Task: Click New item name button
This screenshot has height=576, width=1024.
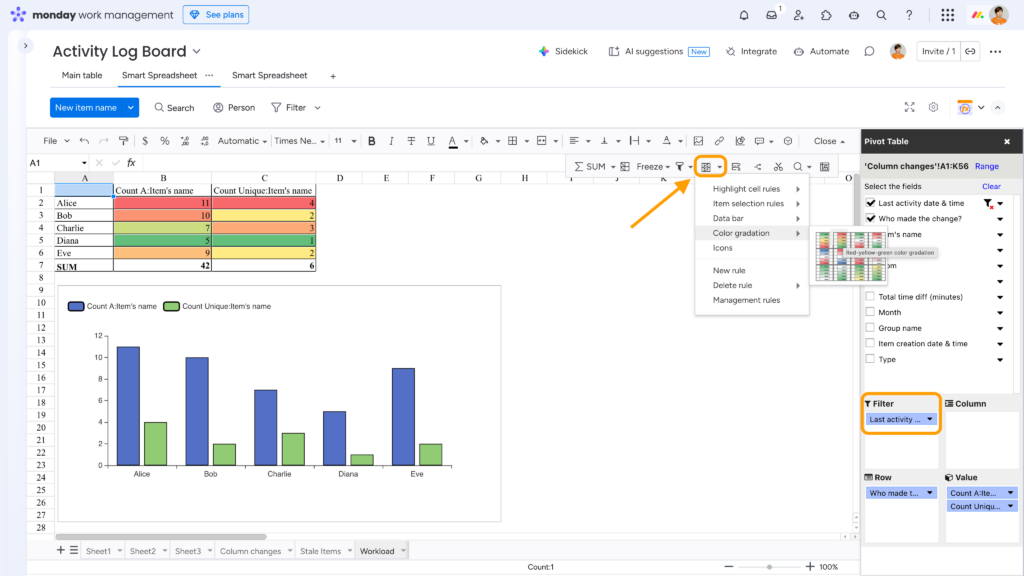Action: click(x=86, y=108)
